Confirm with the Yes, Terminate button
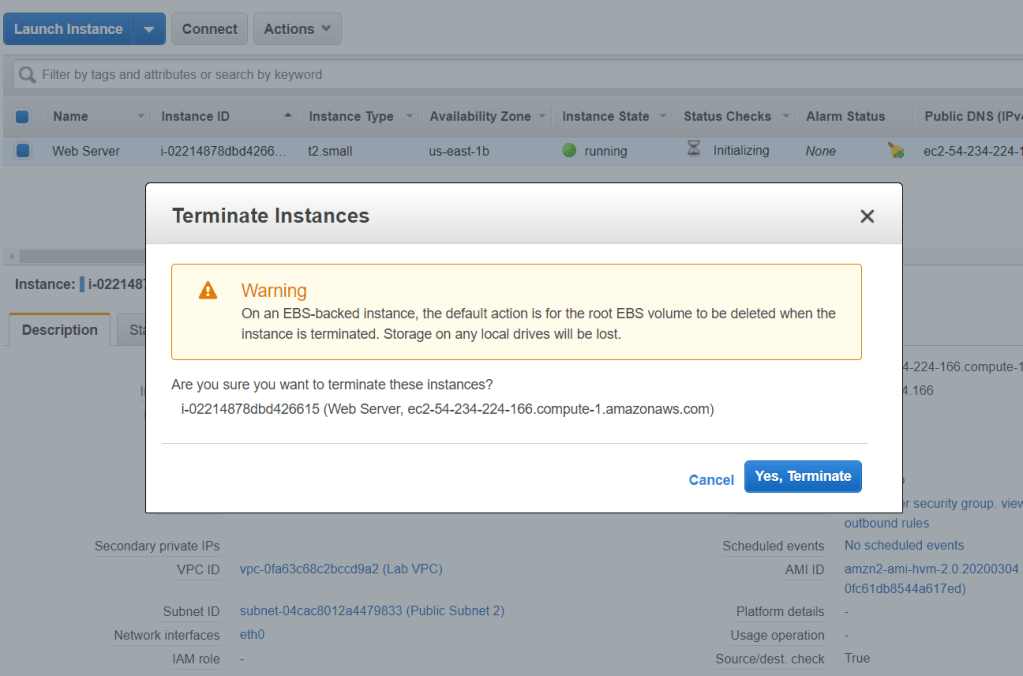1023x676 pixels. (x=802, y=477)
